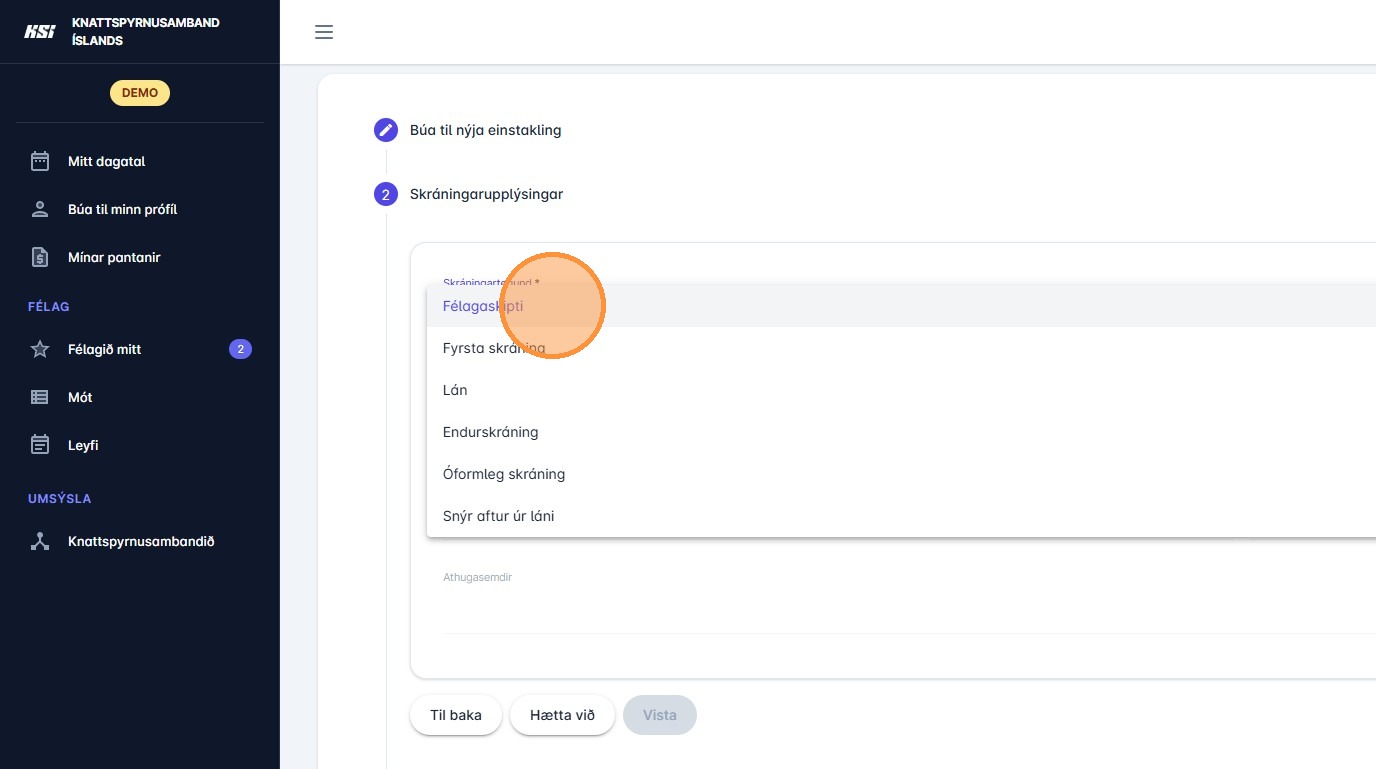1376x769 pixels.
Task: Click the pencil edit step icon
Action: point(385,130)
